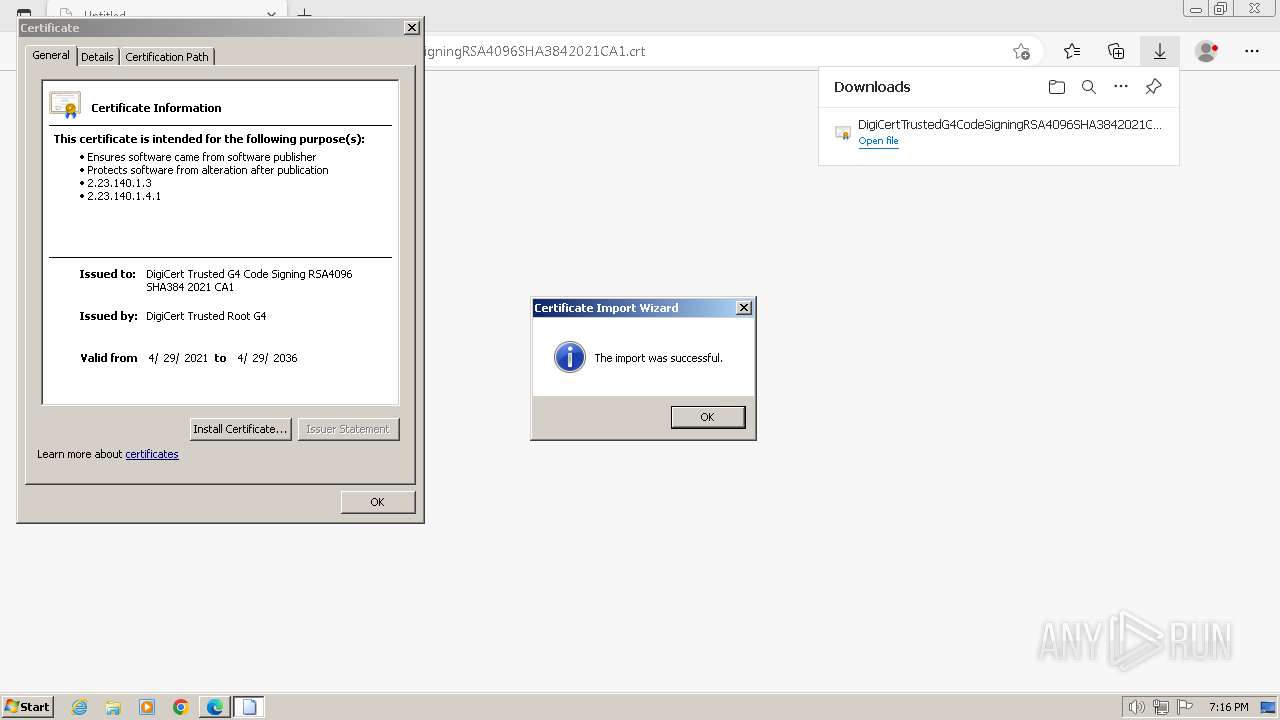Click Open file link in Downloads
1280x720 pixels.
pyautogui.click(x=878, y=141)
